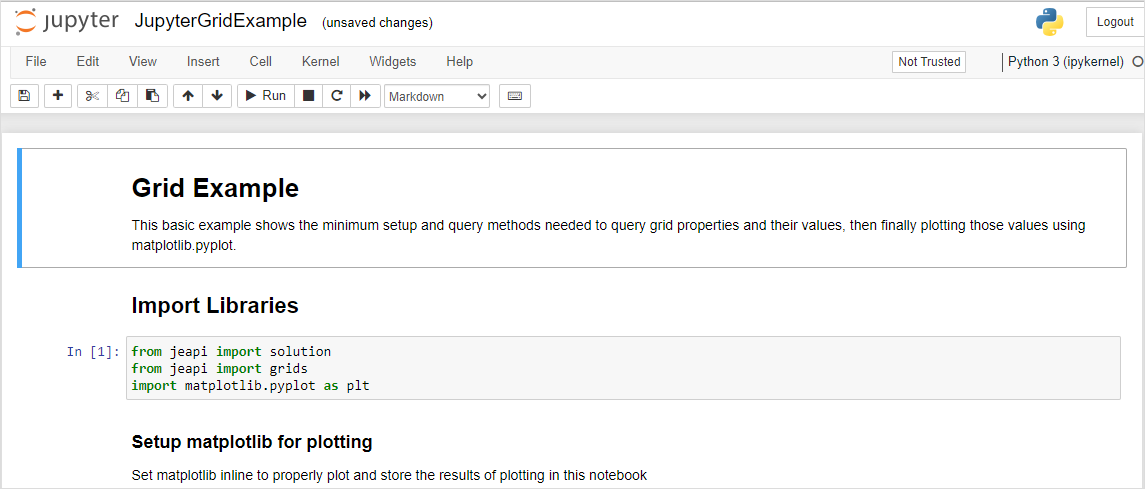Click the Logout button
This screenshot has width=1145, height=489.
(x=1115, y=22)
